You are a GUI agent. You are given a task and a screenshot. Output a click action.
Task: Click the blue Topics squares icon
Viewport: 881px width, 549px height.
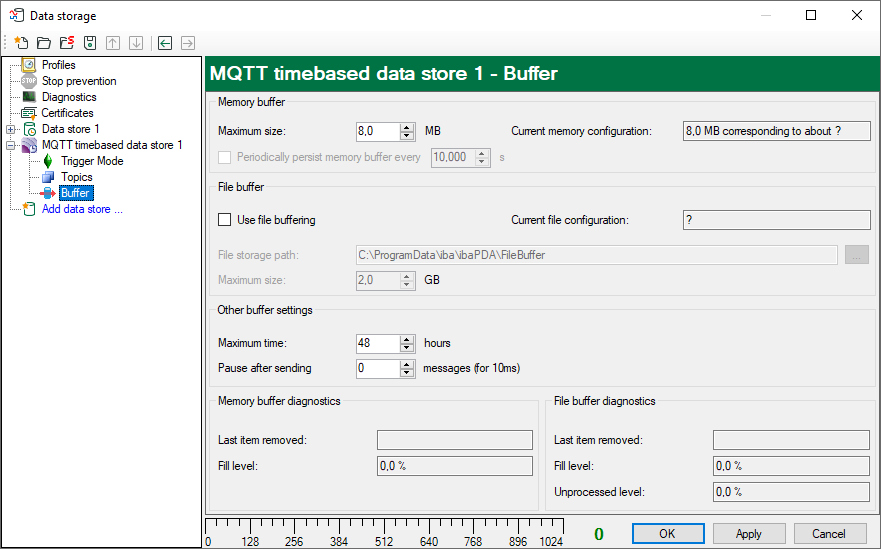pyautogui.click(x=48, y=177)
